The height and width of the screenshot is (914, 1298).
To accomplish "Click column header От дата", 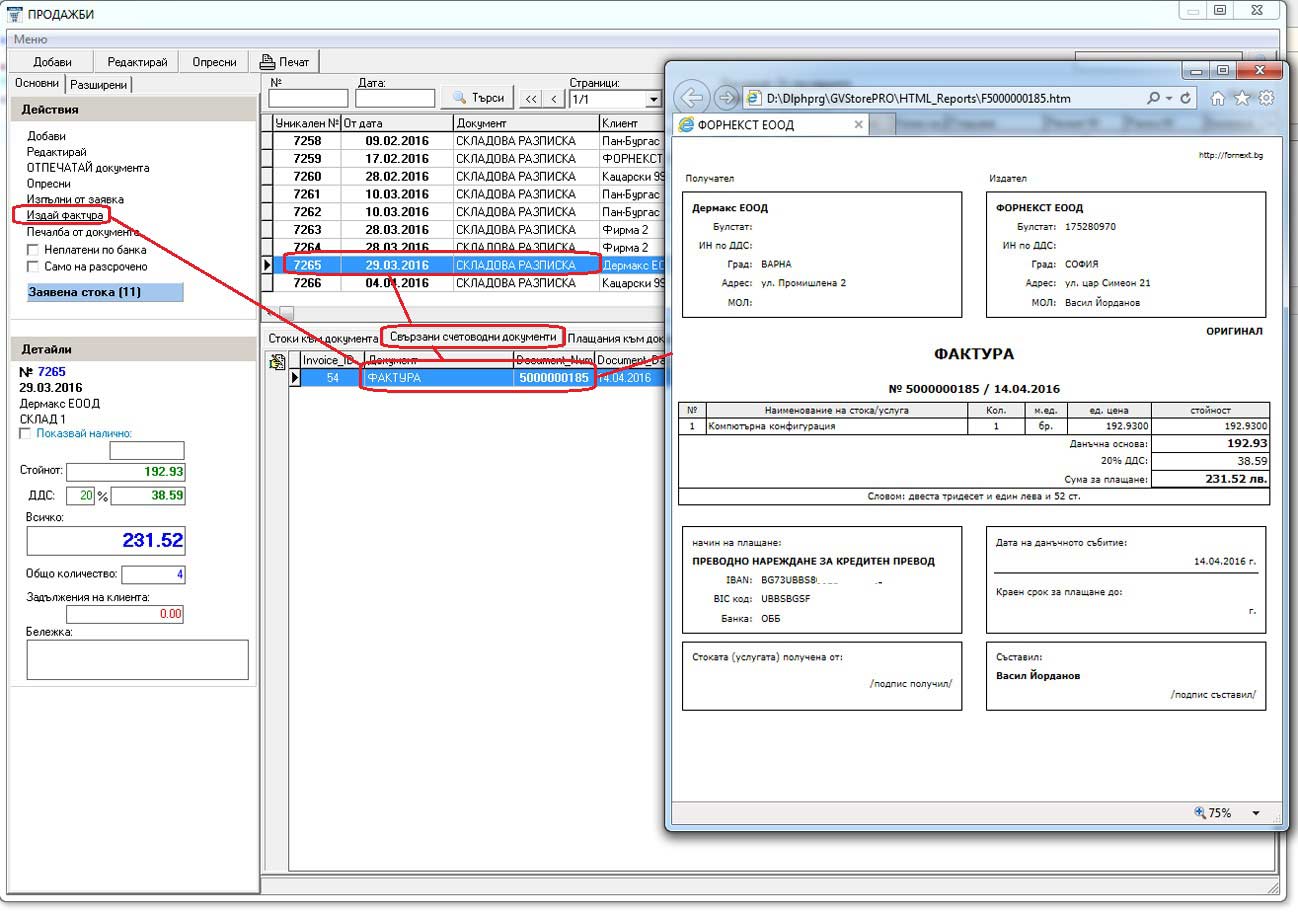I will [397, 123].
